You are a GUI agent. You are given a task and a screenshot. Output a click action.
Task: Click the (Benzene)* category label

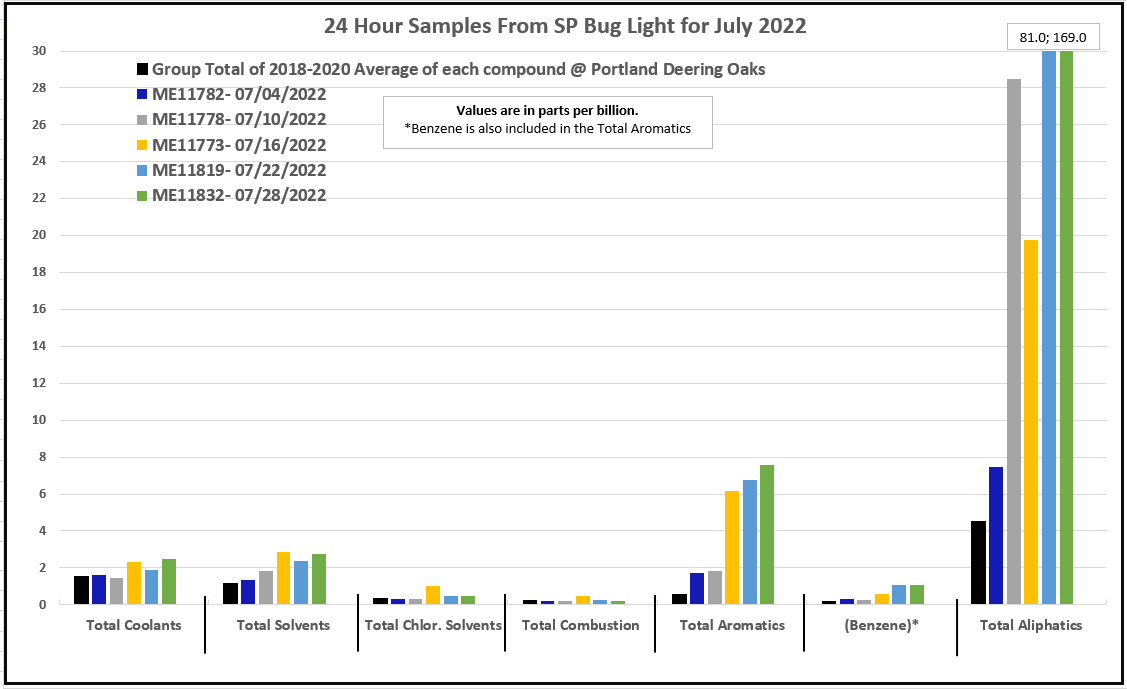tap(881, 625)
